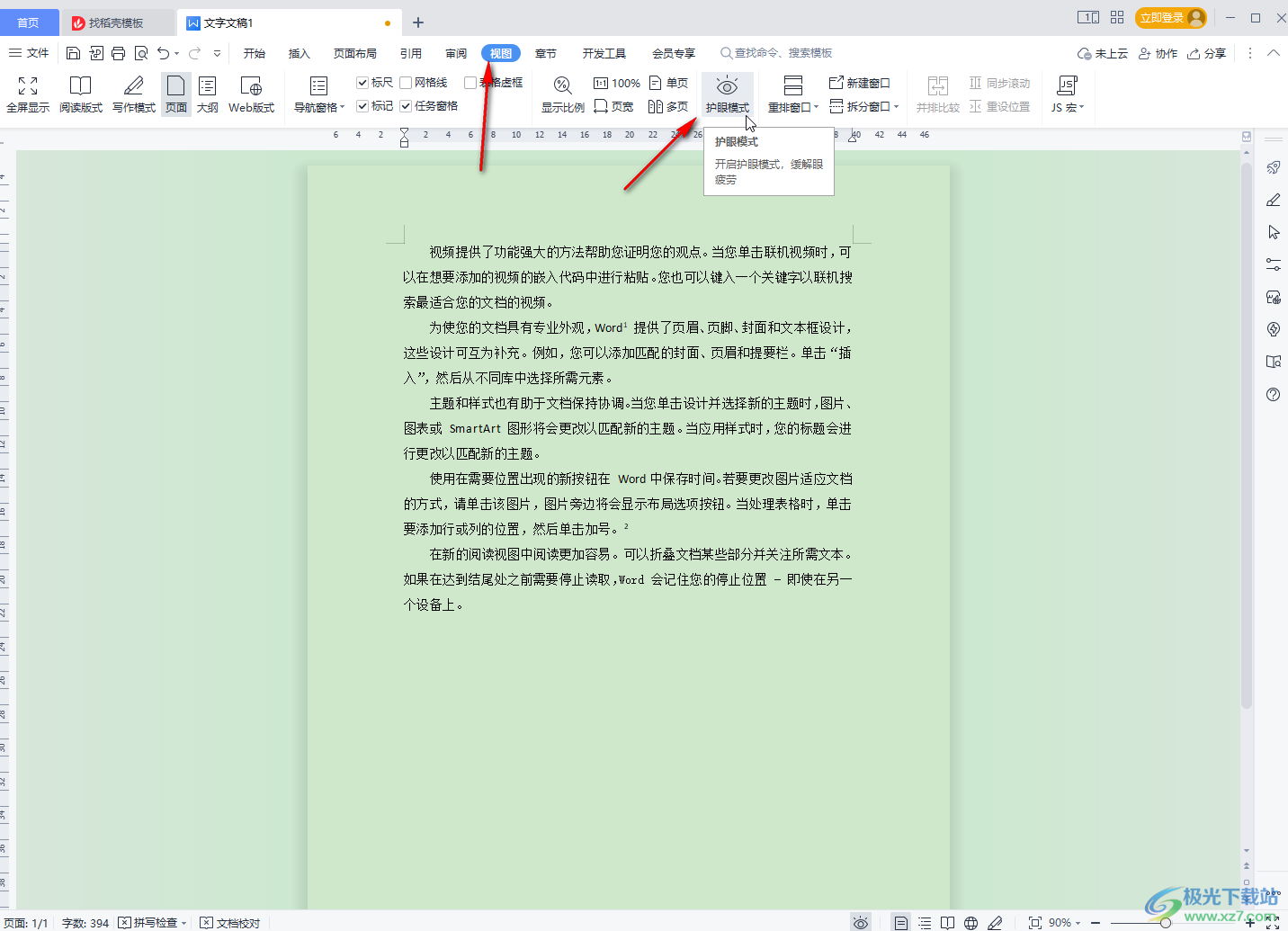Choose 多页 multiple pages view
Image resolution: width=1288 pixels, height=931 pixels.
click(x=668, y=106)
